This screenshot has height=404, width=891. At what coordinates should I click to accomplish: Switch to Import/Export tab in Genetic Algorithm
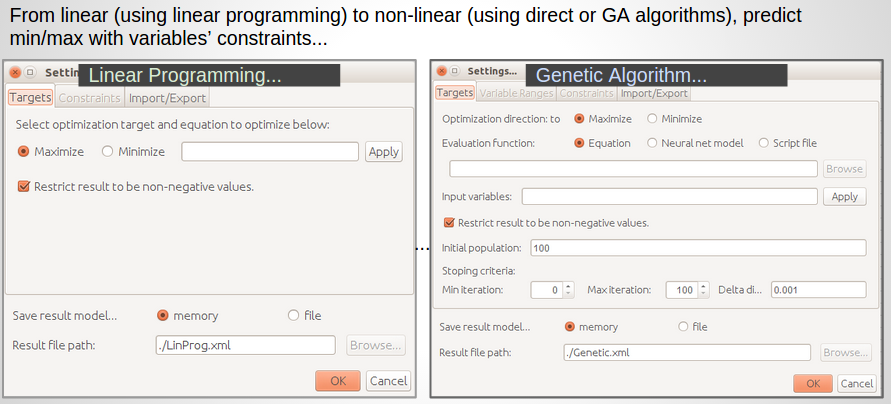click(654, 93)
